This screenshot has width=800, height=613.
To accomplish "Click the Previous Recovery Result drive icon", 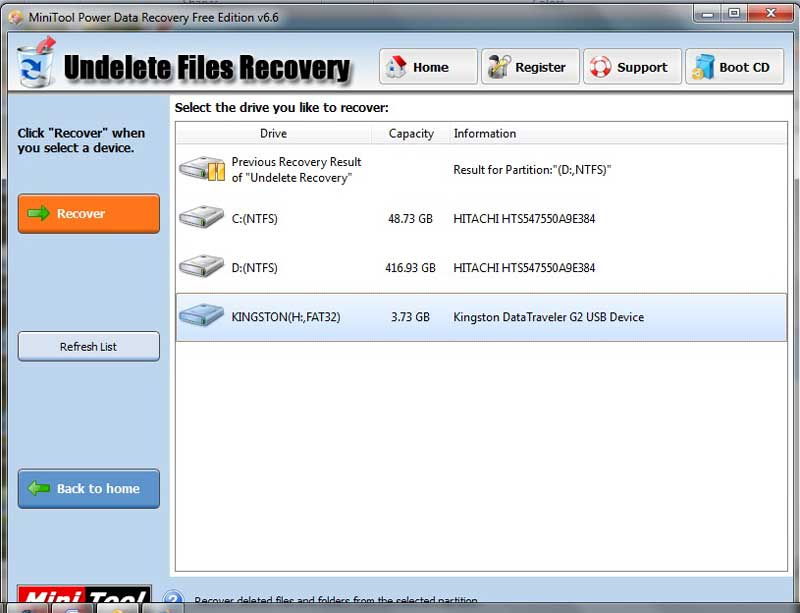I will [202, 169].
